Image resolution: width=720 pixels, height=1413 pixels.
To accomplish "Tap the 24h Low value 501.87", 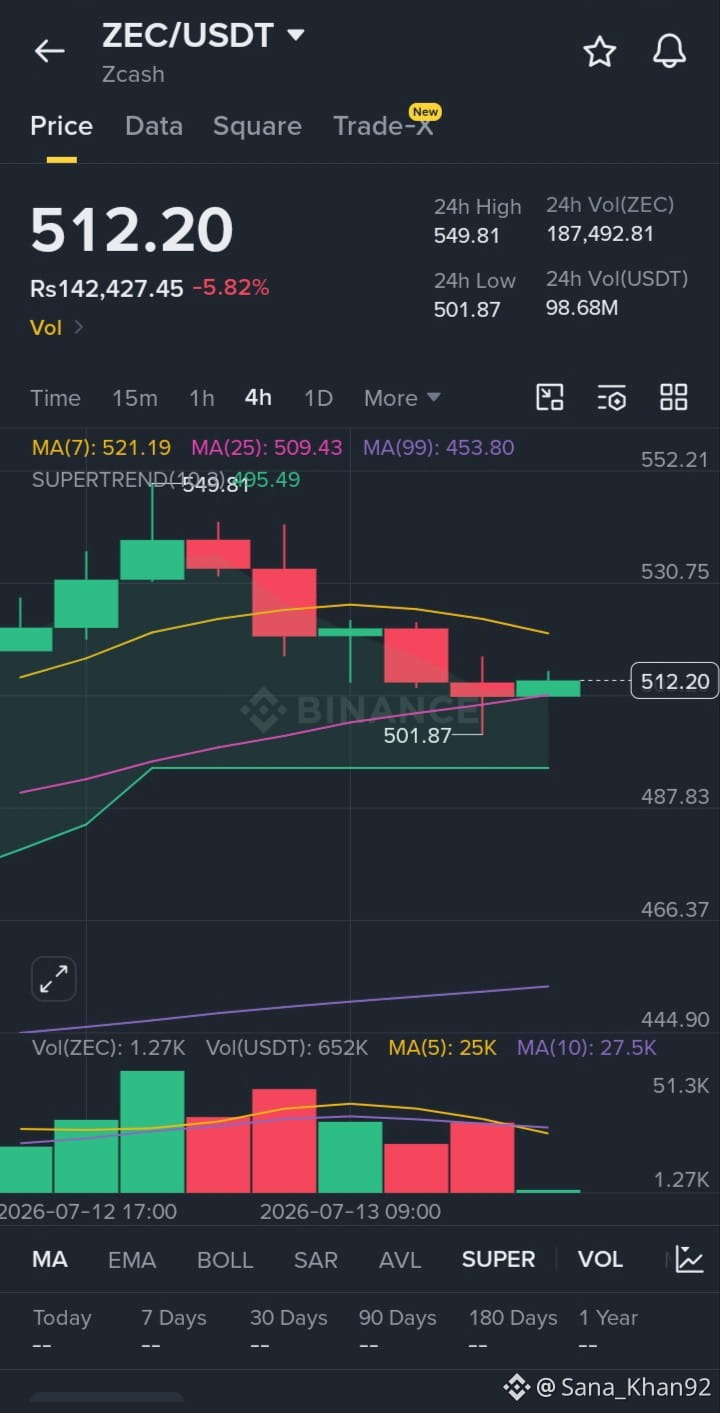I will pos(467,310).
